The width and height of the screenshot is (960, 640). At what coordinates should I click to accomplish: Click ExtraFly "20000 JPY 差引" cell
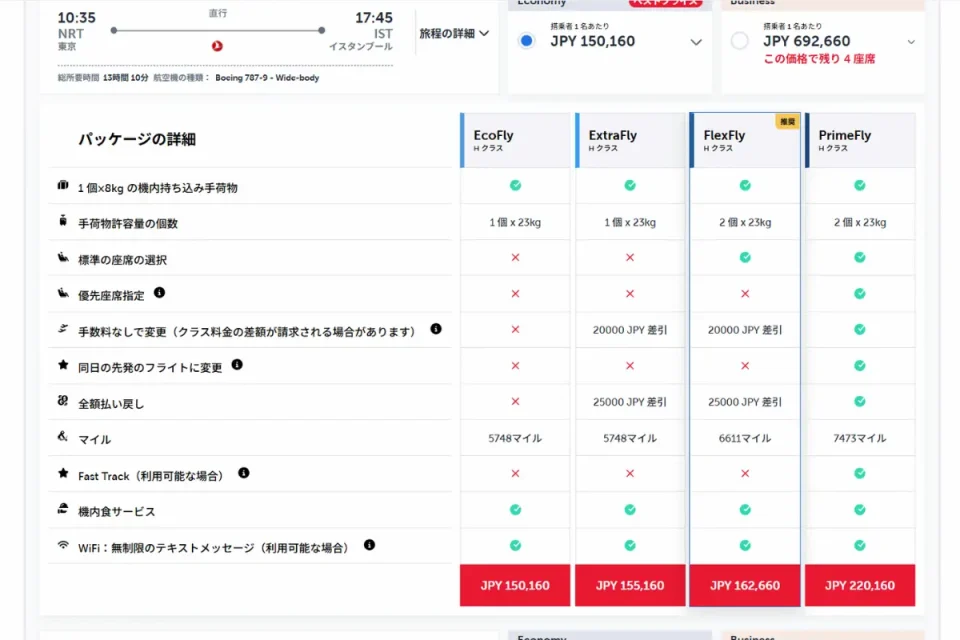pyautogui.click(x=630, y=330)
